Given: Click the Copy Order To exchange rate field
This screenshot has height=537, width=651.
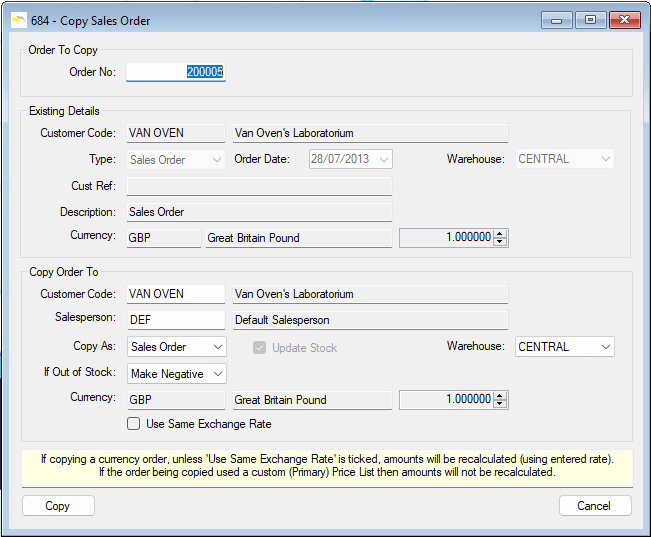Looking at the screenshot, I should tap(446, 399).
